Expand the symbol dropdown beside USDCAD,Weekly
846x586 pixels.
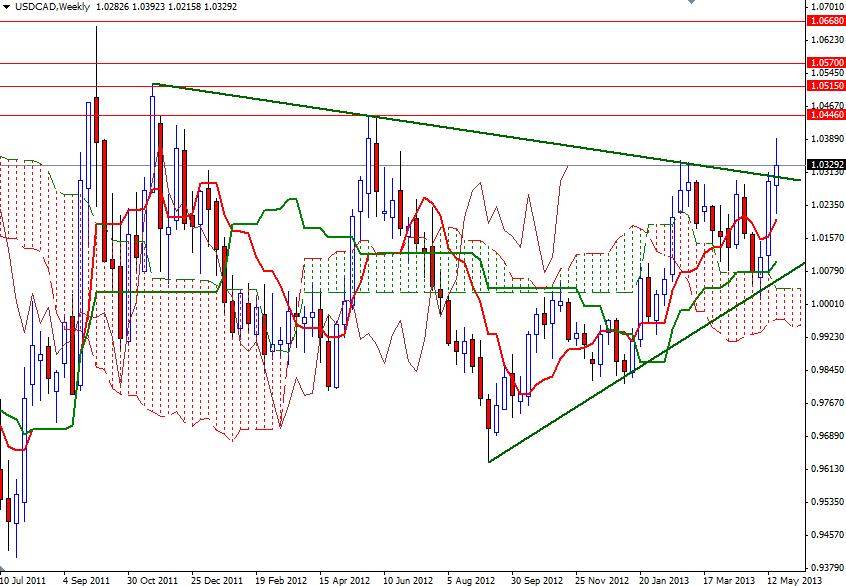pos(8,6)
